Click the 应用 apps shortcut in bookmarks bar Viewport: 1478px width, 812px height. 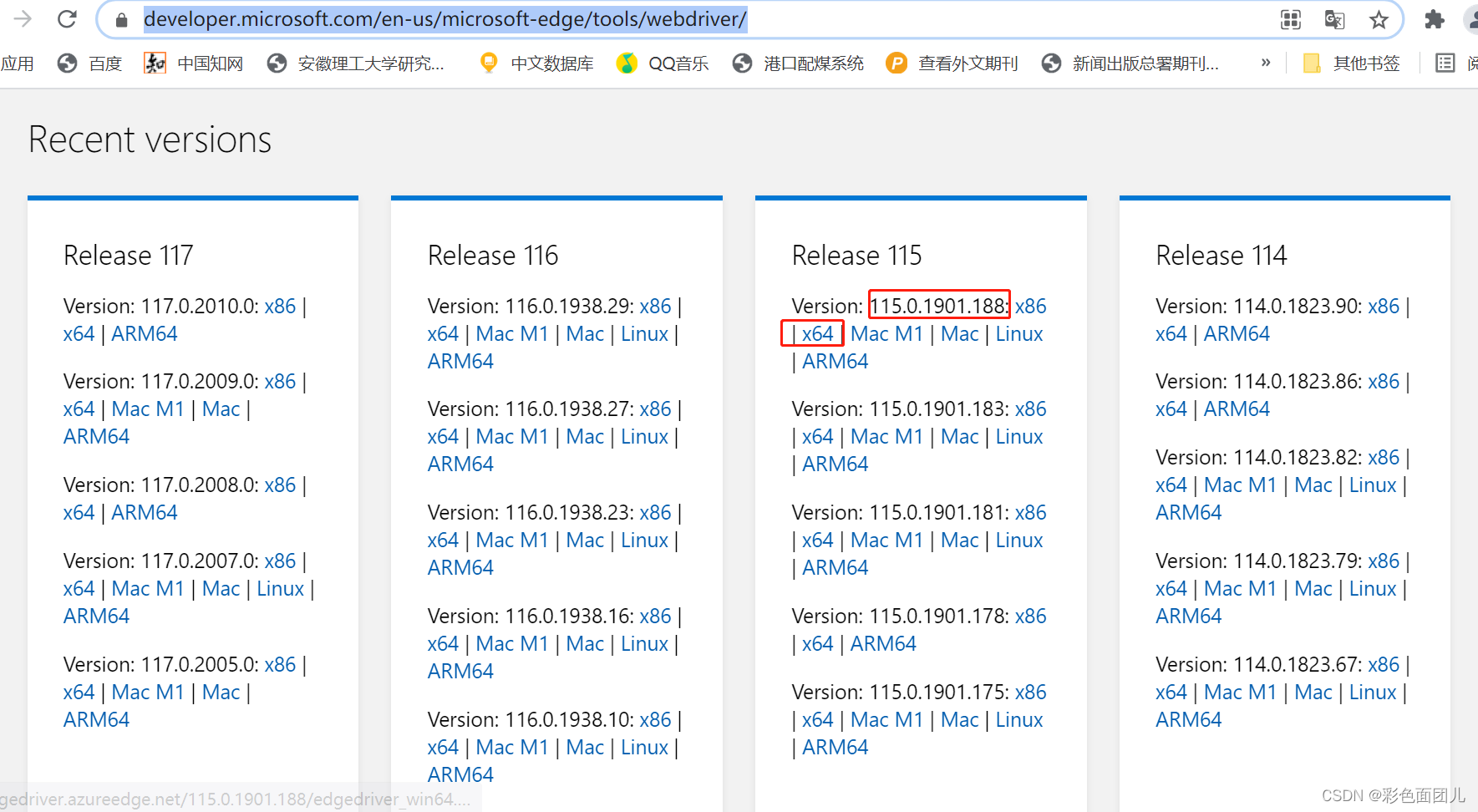[17, 63]
